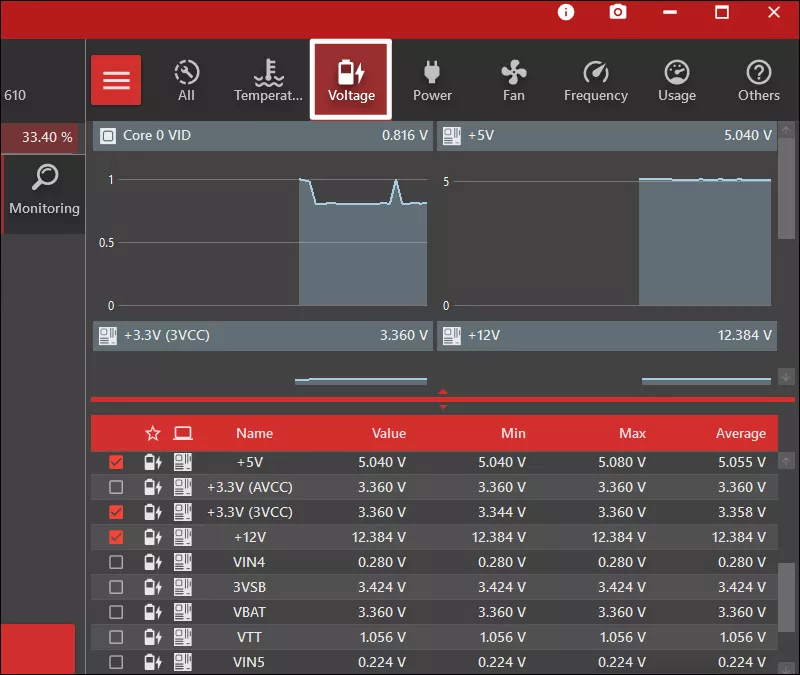The height and width of the screenshot is (675, 800).
Task: Uncheck the +12V row checkbox
Action: 116,537
